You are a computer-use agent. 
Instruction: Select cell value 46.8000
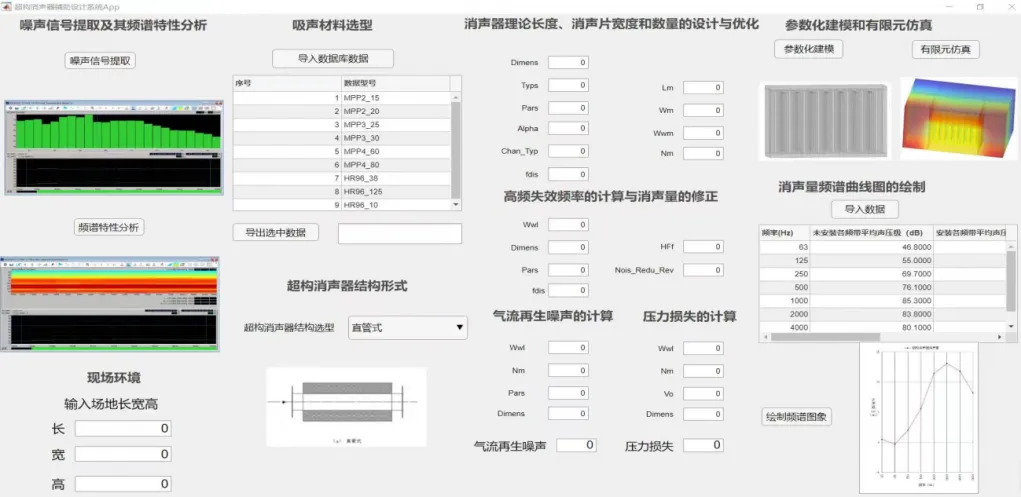(871, 248)
